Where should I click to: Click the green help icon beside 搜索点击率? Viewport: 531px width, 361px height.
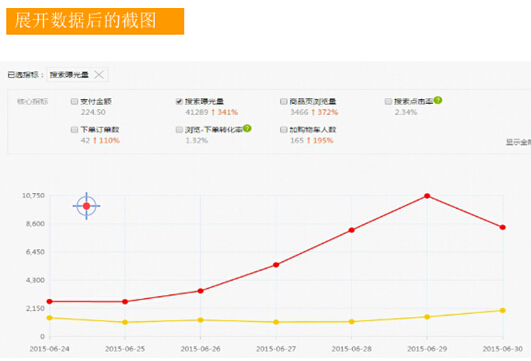(x=438, y=100)
